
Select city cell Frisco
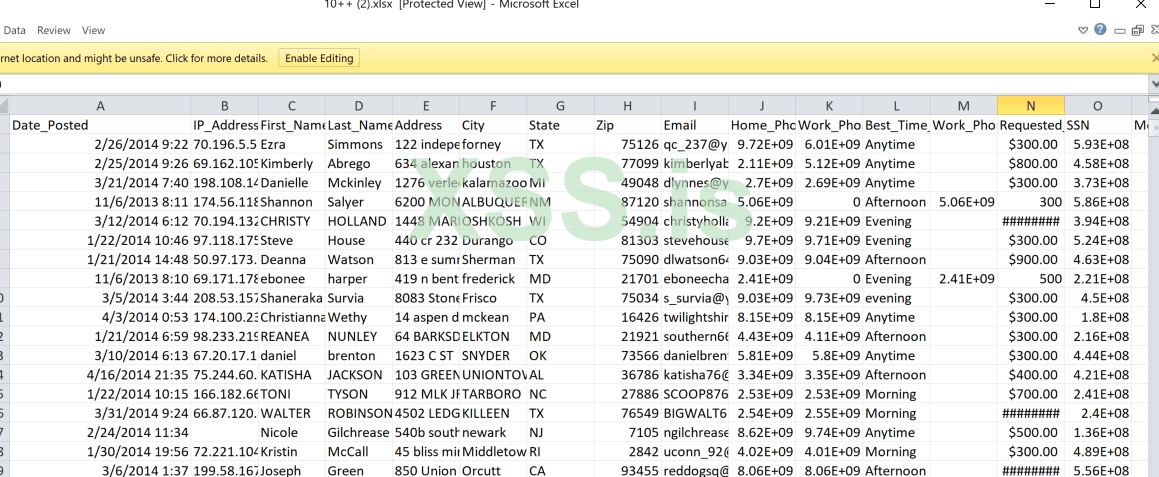493,298
